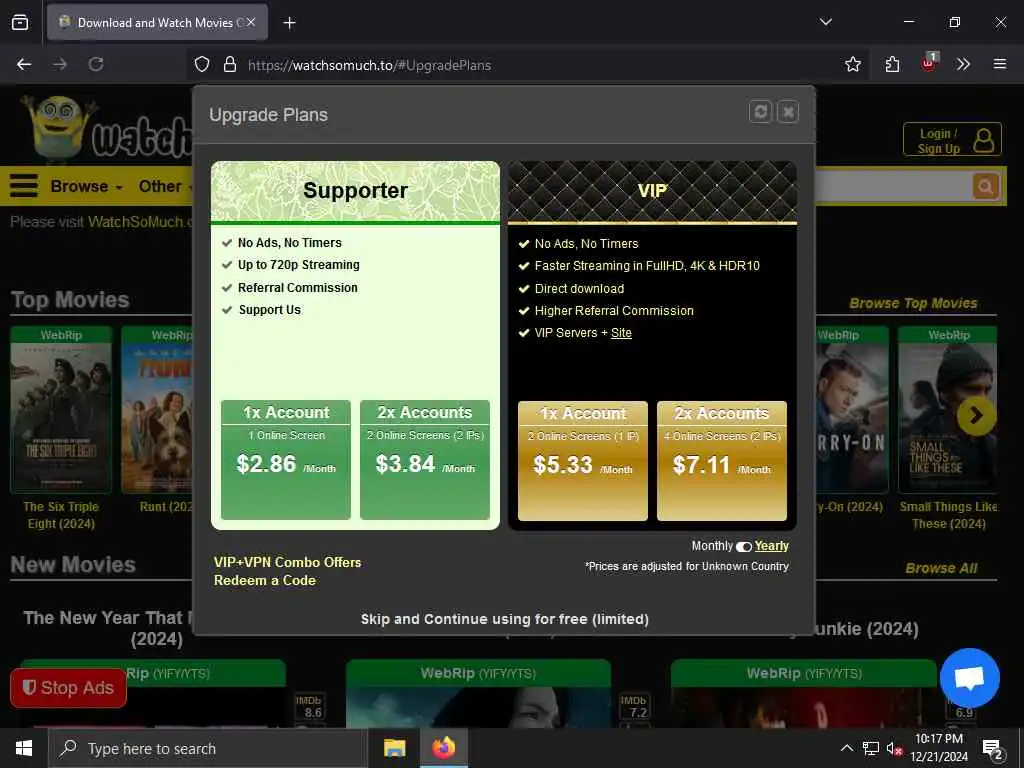The image size is (1024, 768).
Task: Choose VIP 1x Account $5.33 plan
Action: [x=583, y=461]
